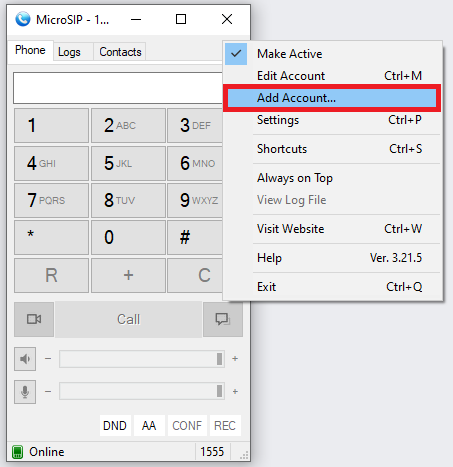Open the Contacts tab
Screen dimensions: 453x467
[120, 52]
